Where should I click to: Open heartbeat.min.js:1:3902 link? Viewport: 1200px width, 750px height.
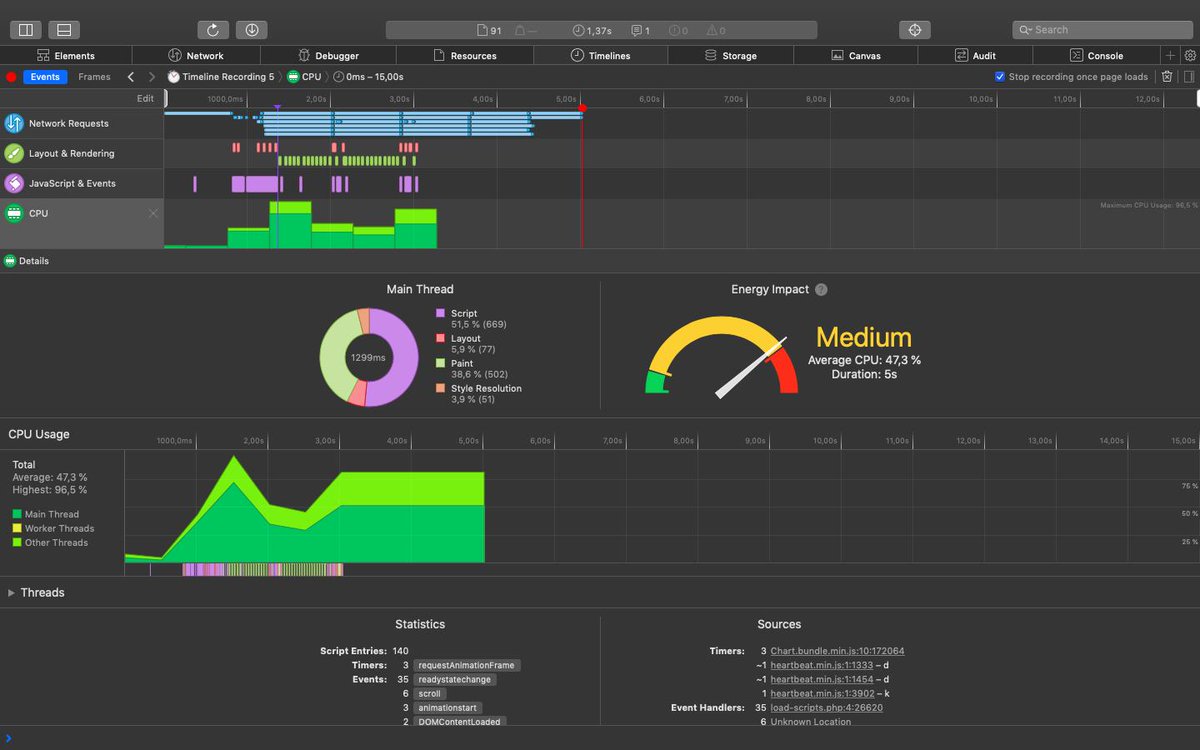pyautogui.click(x=821, y=693)
